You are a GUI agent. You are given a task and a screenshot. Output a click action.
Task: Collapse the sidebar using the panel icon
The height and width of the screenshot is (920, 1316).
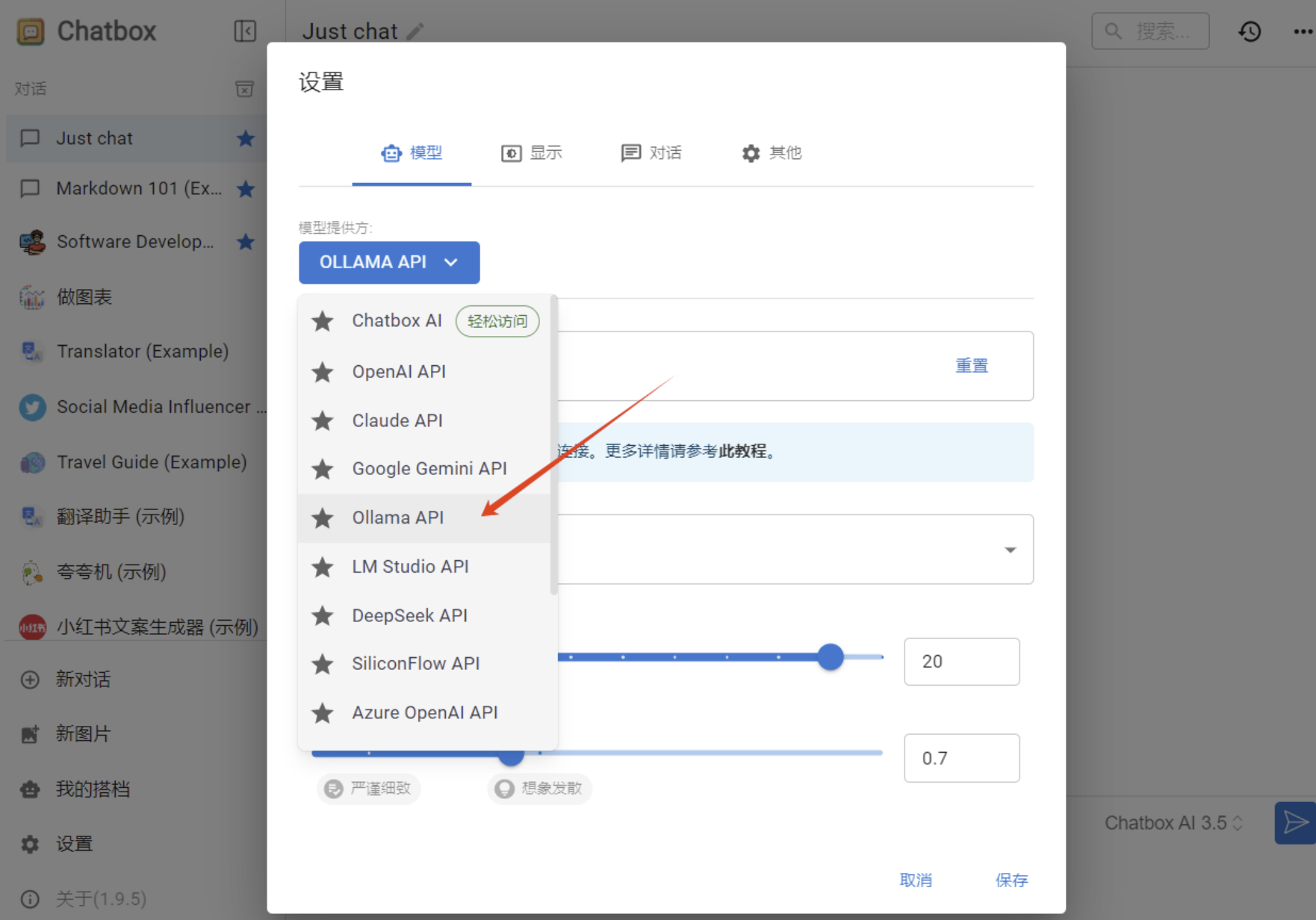click(x=245, y=31)
